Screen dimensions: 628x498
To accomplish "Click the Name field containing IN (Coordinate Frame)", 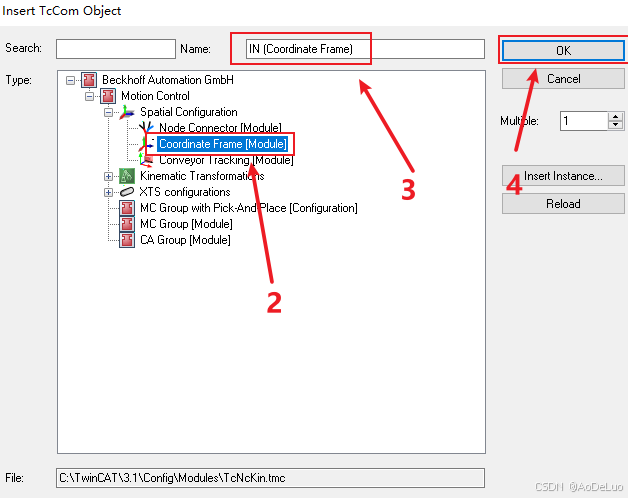I will point(365,49).
